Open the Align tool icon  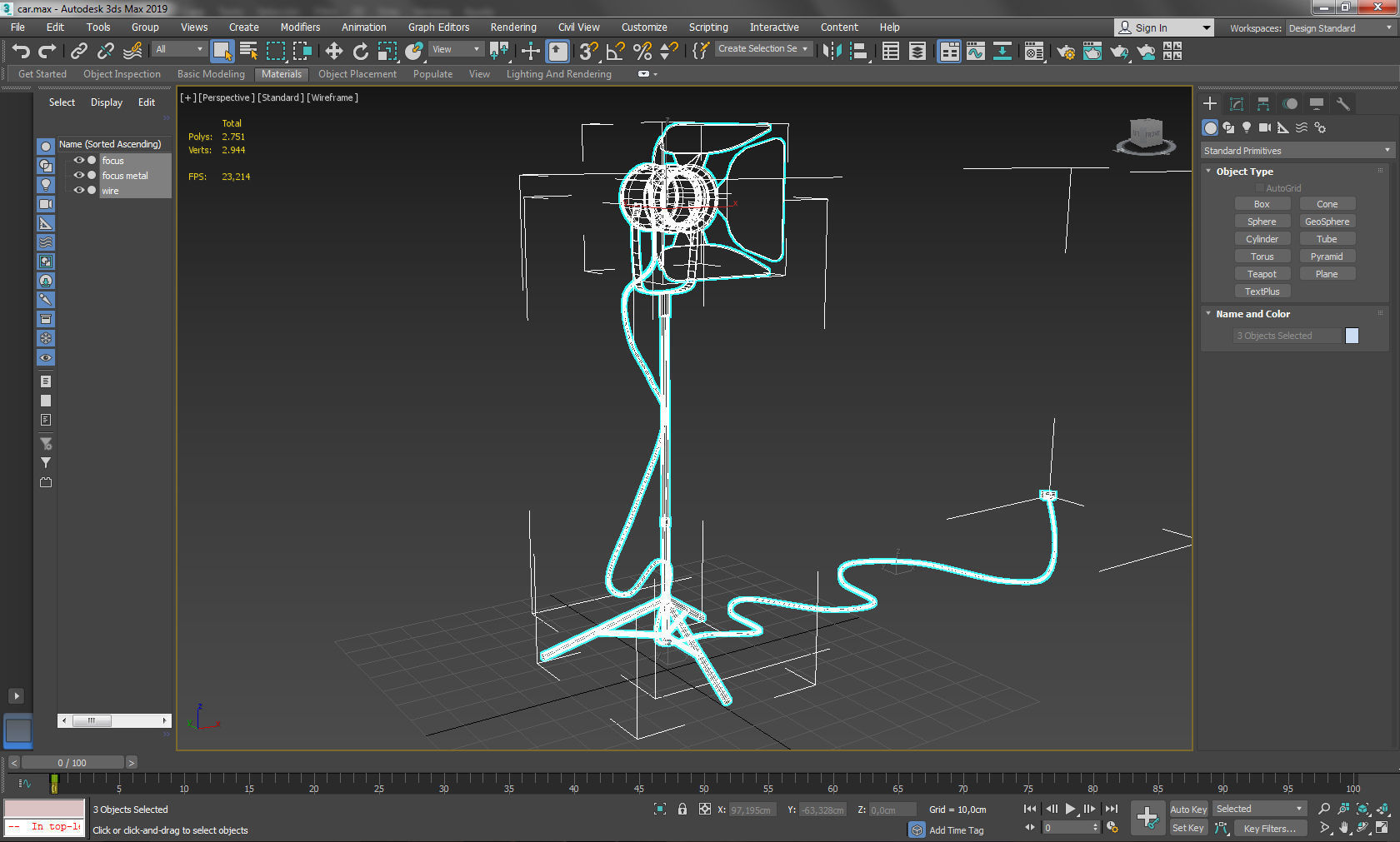pos(859,52)
